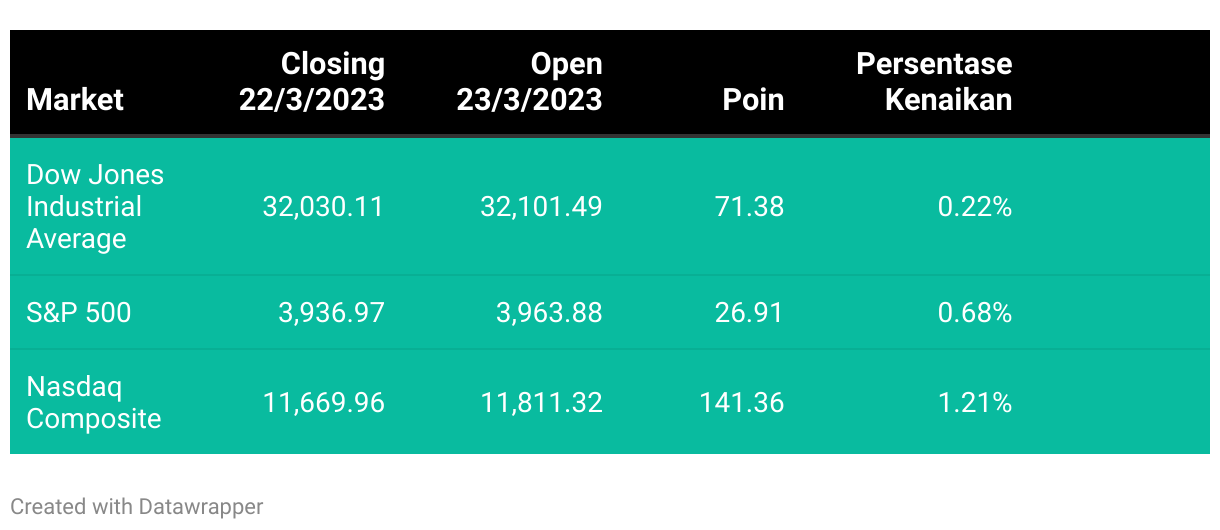Select the Dow Jones open value 32,101.49

click(x=541, y=207)
